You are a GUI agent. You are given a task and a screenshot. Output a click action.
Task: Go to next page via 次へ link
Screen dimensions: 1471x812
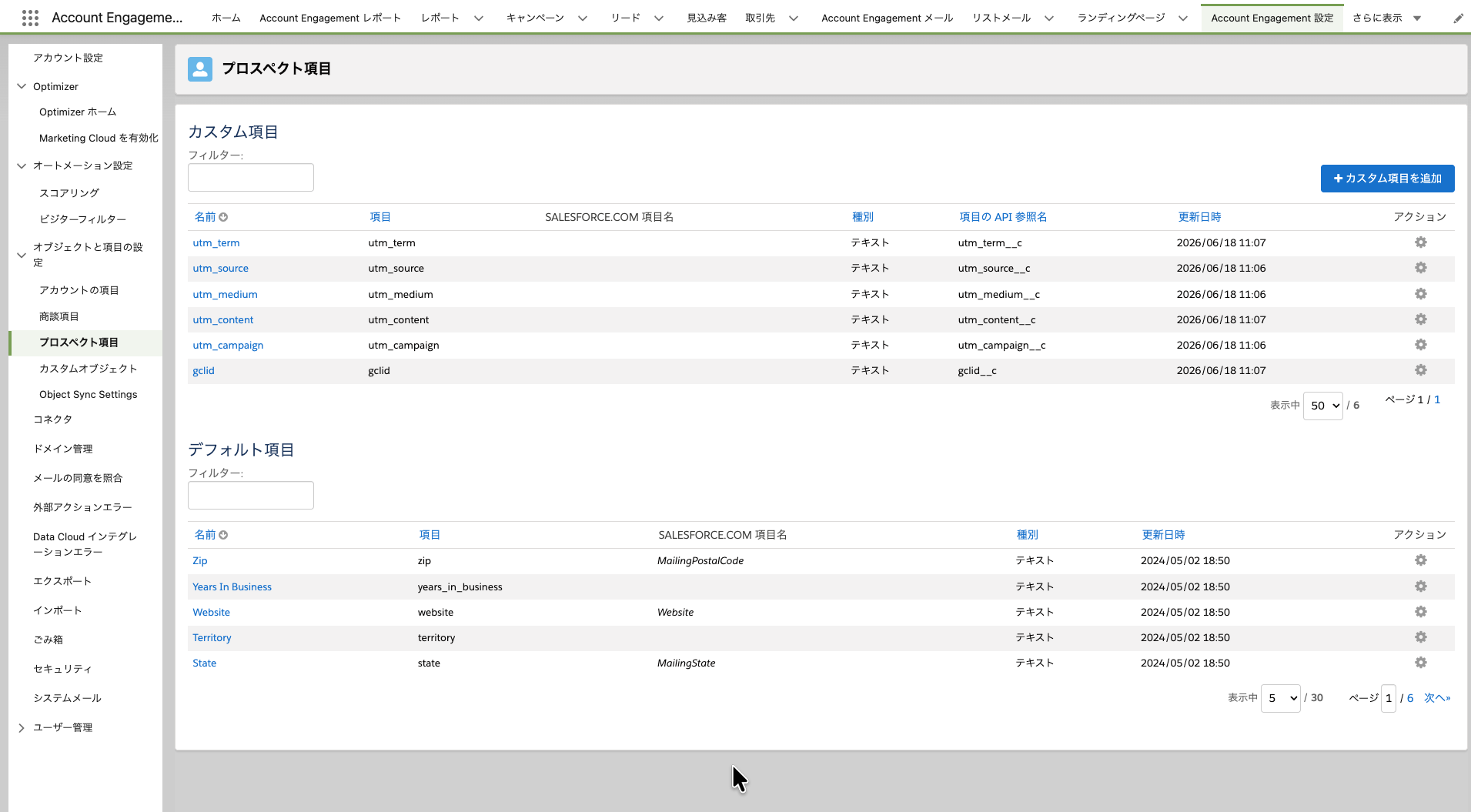click(1436, 698)
